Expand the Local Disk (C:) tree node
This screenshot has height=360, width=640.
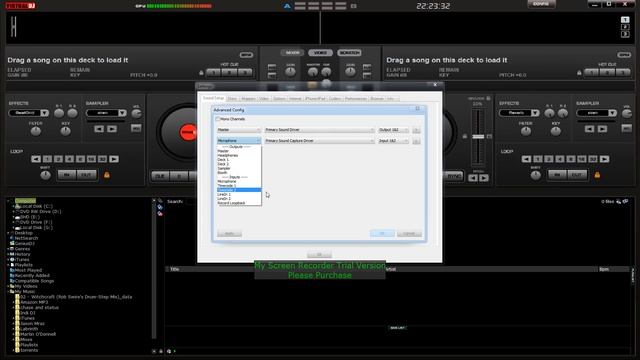[x=13, y=207]
